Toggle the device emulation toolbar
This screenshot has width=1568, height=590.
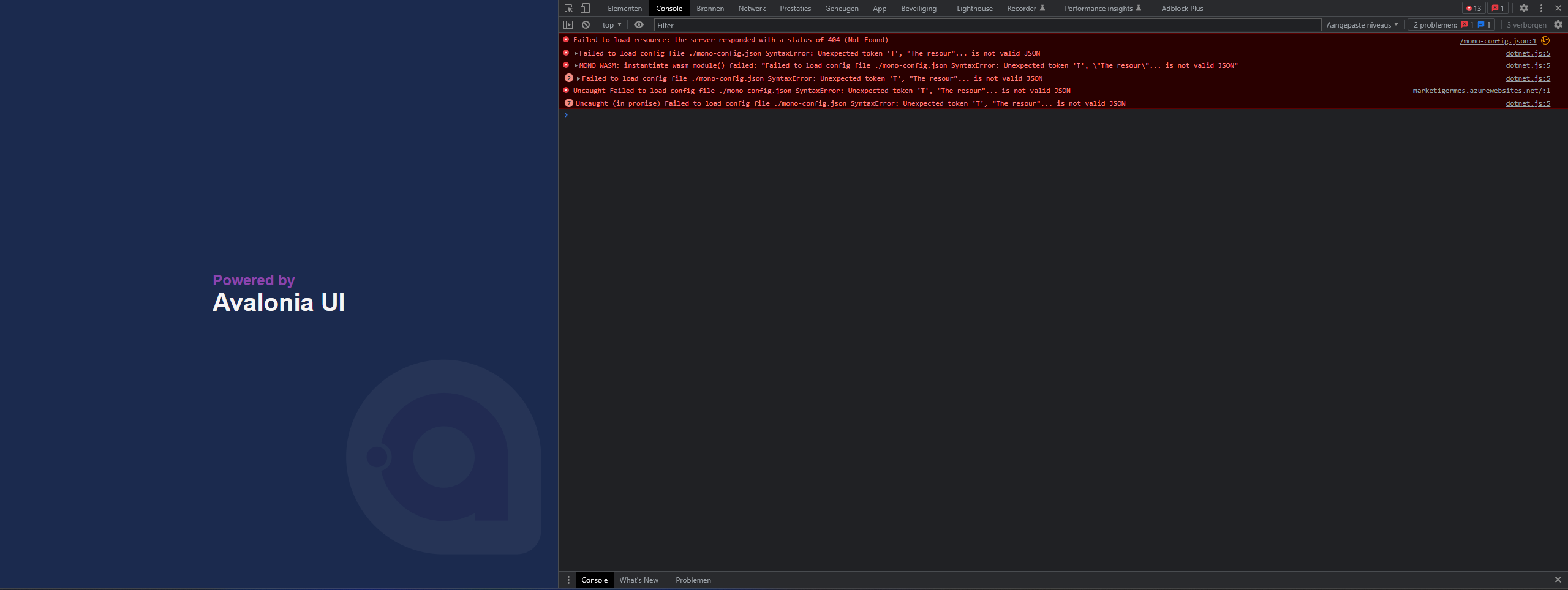coord(585,8)
